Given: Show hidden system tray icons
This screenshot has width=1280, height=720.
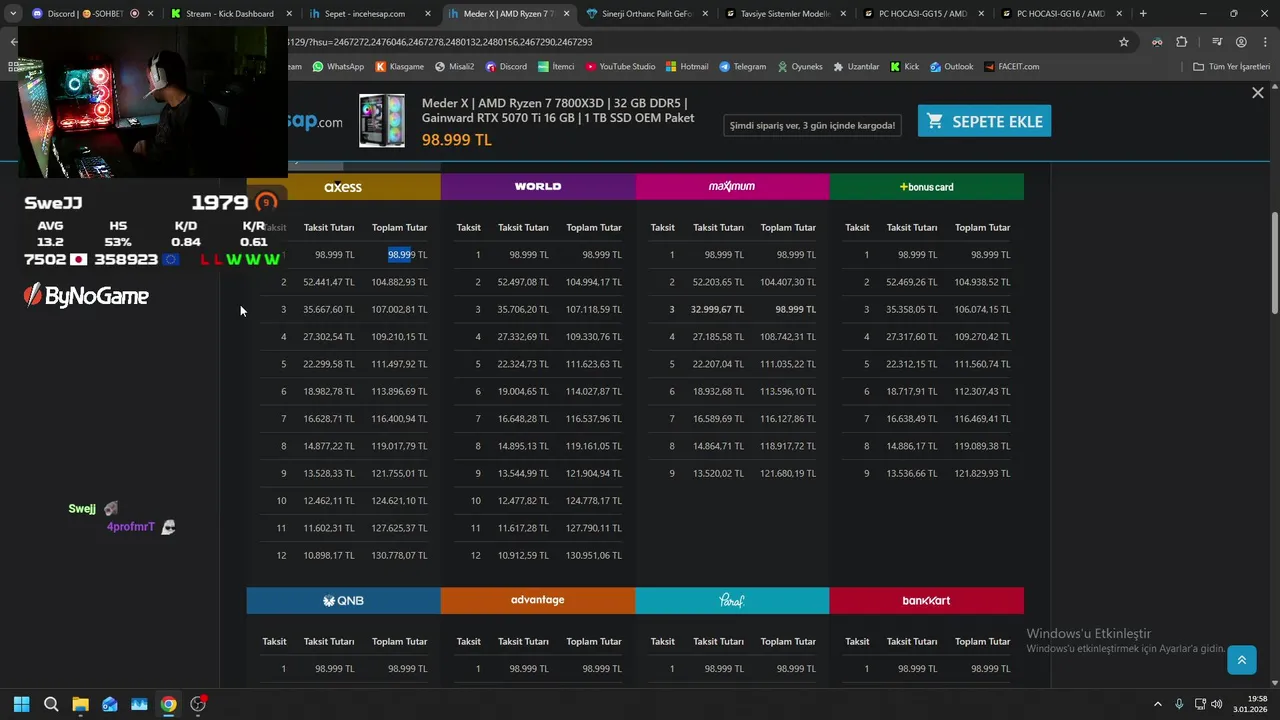Looking at the screenshot, I should pos(1158,704).
